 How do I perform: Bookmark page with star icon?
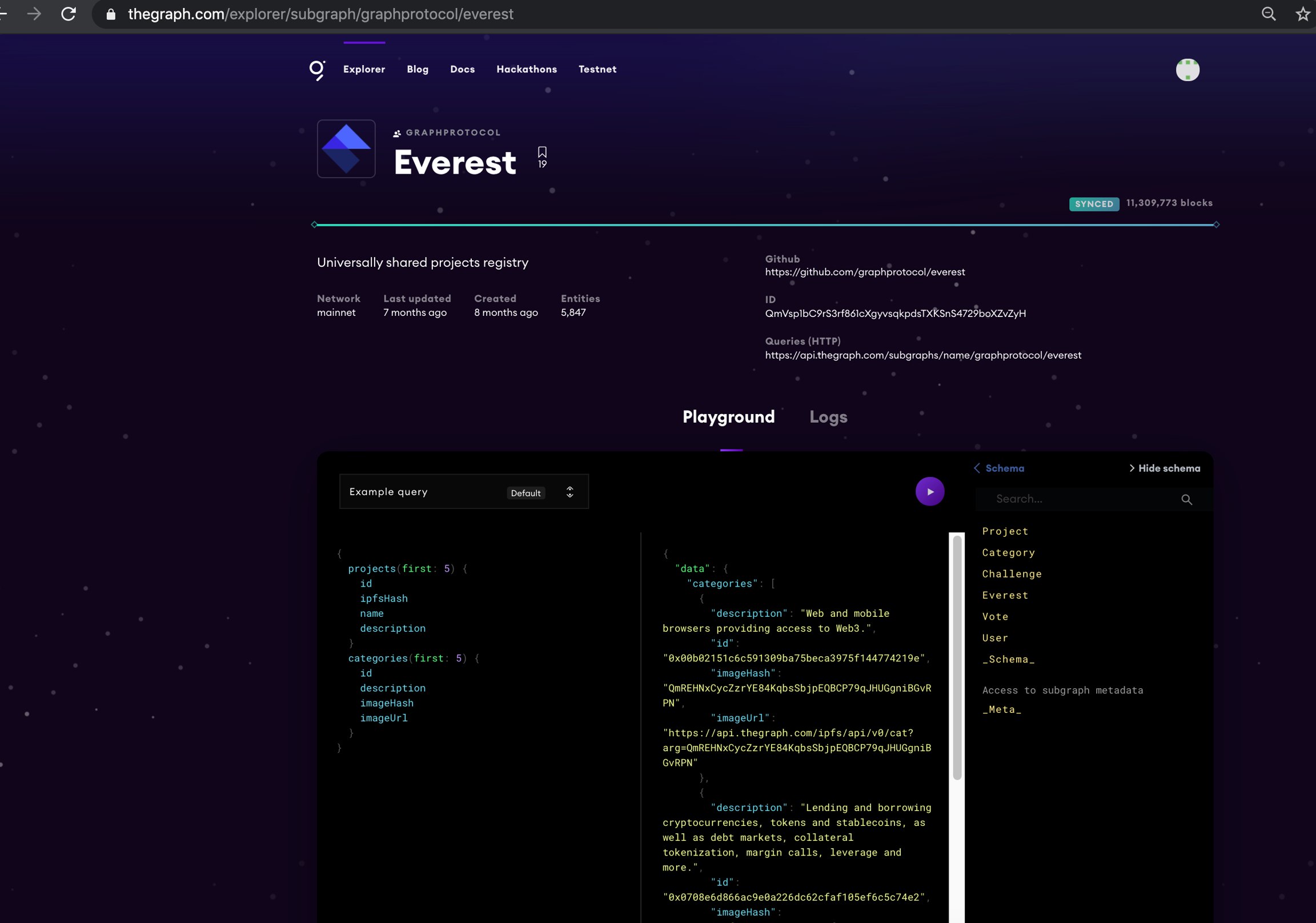click(x=1302, y=14)
